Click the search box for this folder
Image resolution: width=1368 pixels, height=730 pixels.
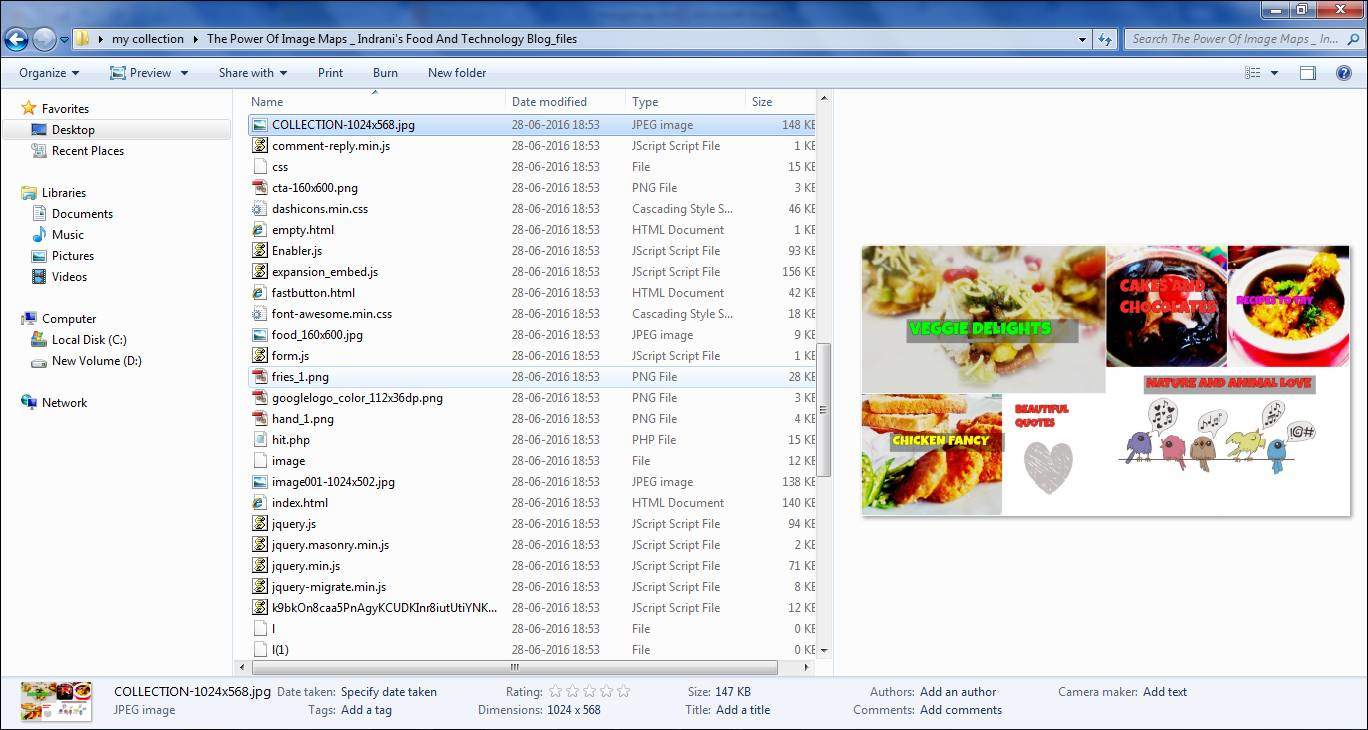[x=1235, y=39]
